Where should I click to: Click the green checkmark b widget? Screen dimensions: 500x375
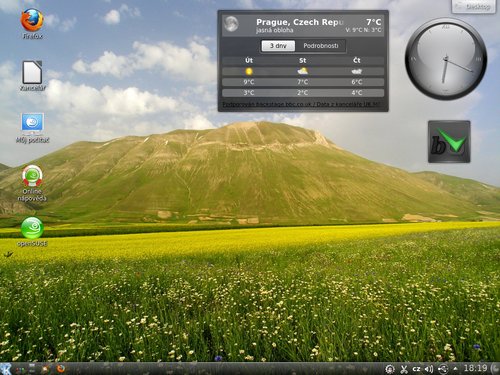tap(449, 142)
